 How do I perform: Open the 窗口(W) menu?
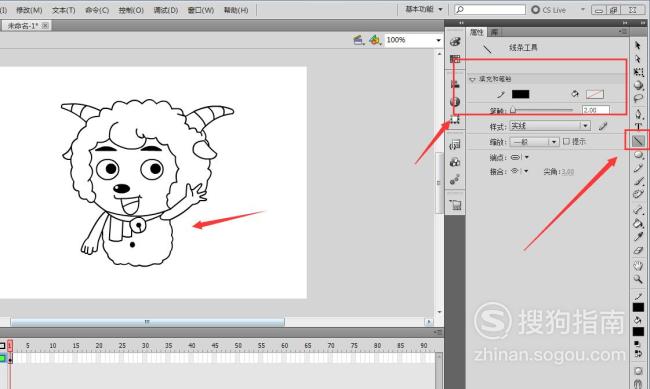201,10
